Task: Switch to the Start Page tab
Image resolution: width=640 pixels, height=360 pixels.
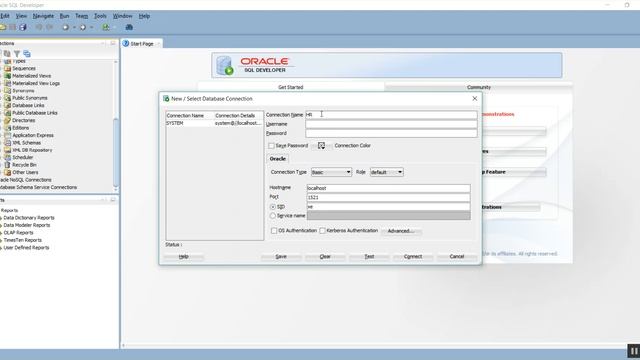Action: 142,43
